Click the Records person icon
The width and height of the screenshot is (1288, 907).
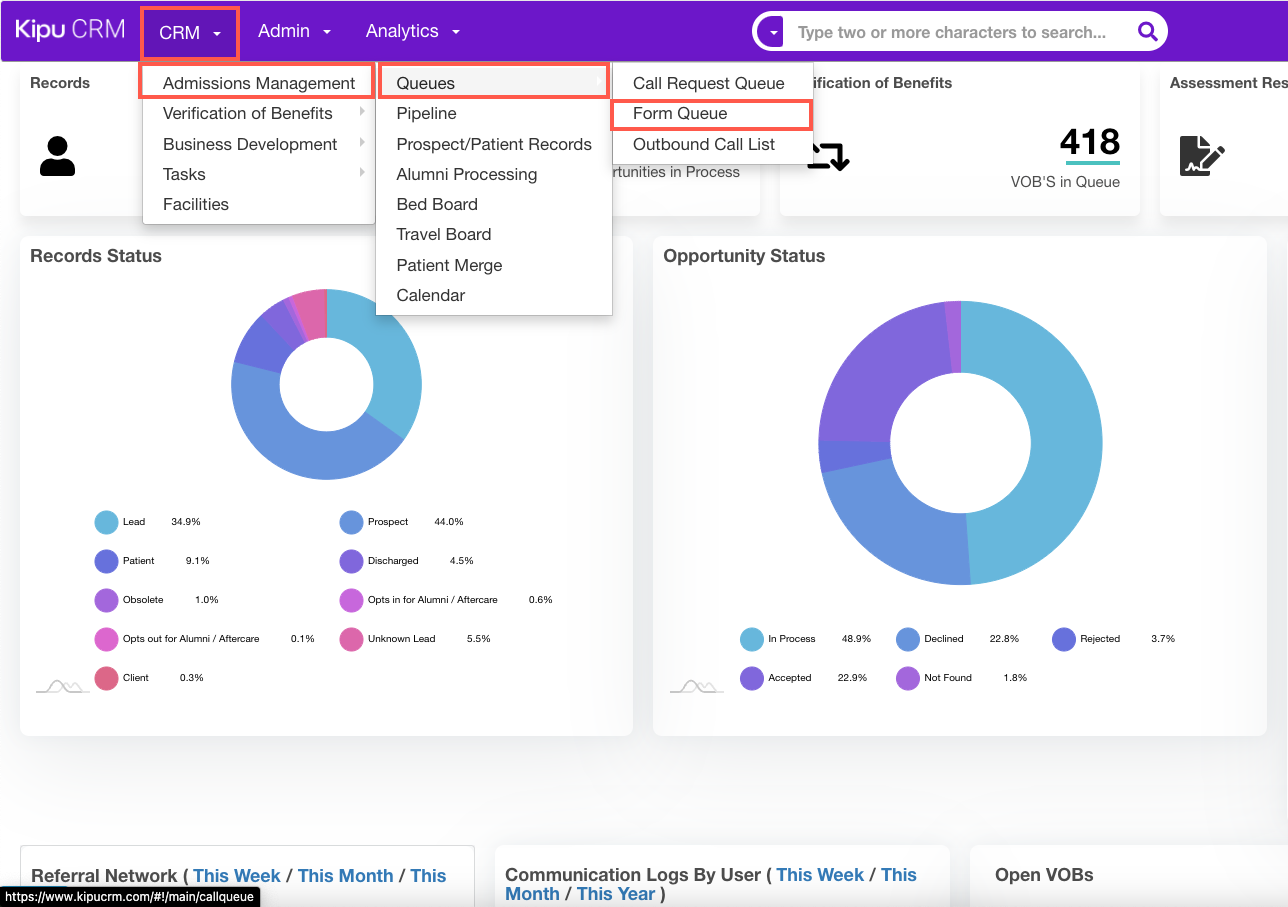(x=57, y=156)
